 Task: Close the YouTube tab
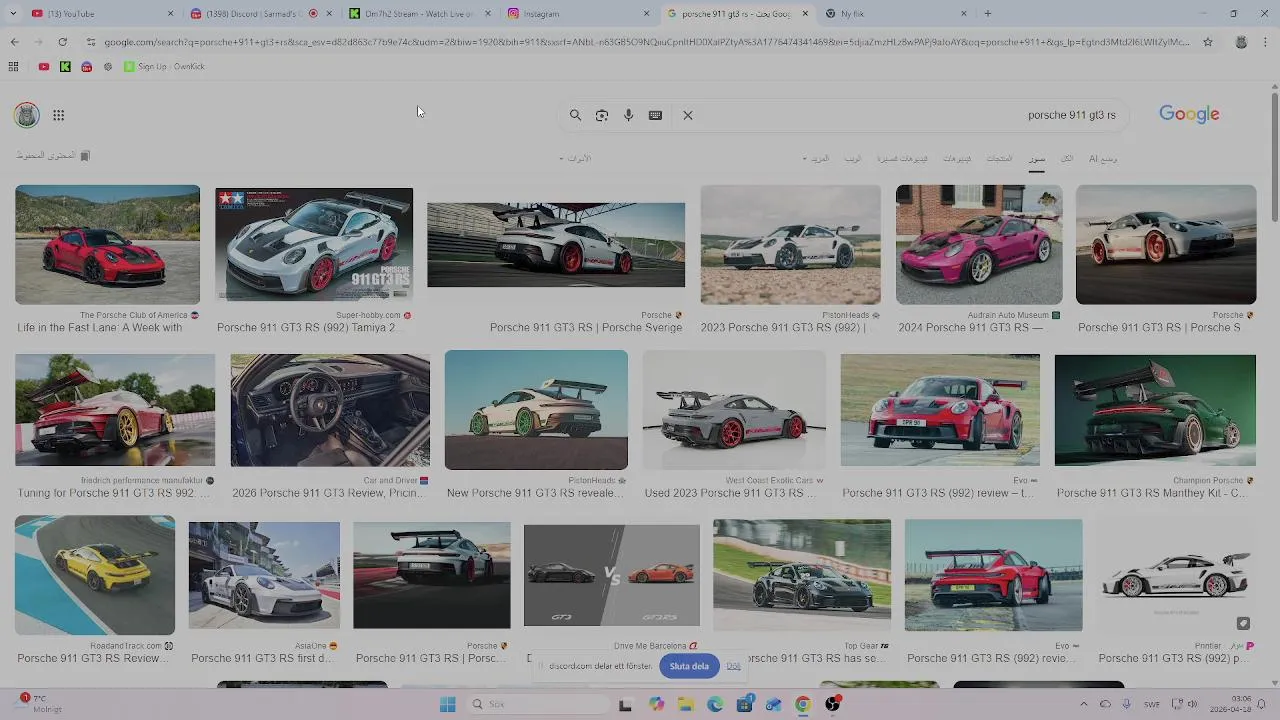(170, 13)
